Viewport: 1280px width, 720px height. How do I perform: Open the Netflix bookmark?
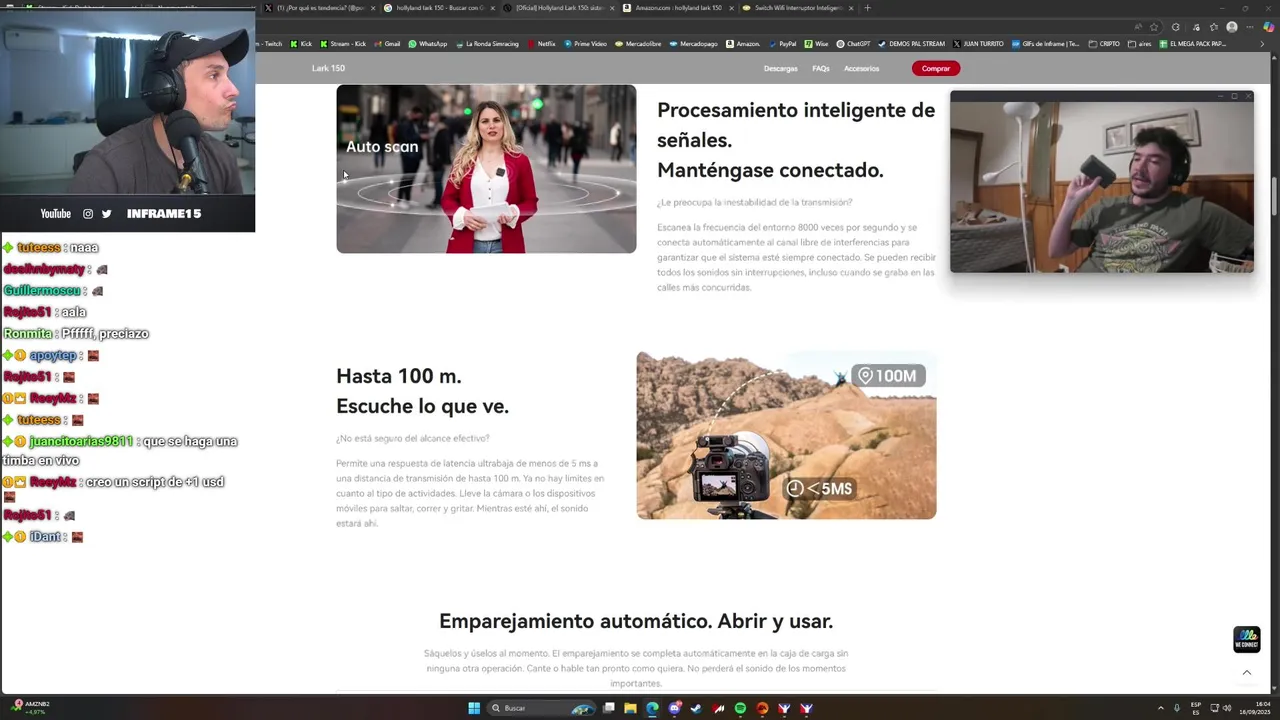click(x=541, y=44)
